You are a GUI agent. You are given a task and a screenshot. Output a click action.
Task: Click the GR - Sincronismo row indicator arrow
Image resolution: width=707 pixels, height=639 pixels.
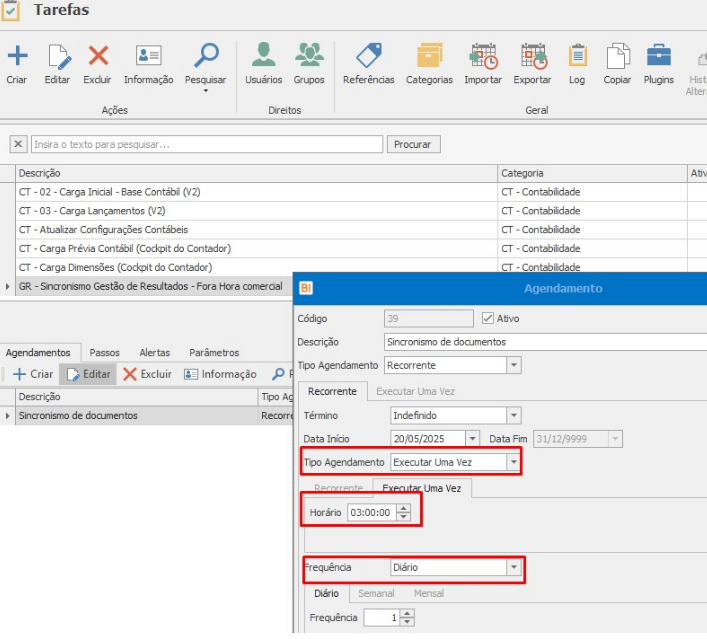(7, 286)
